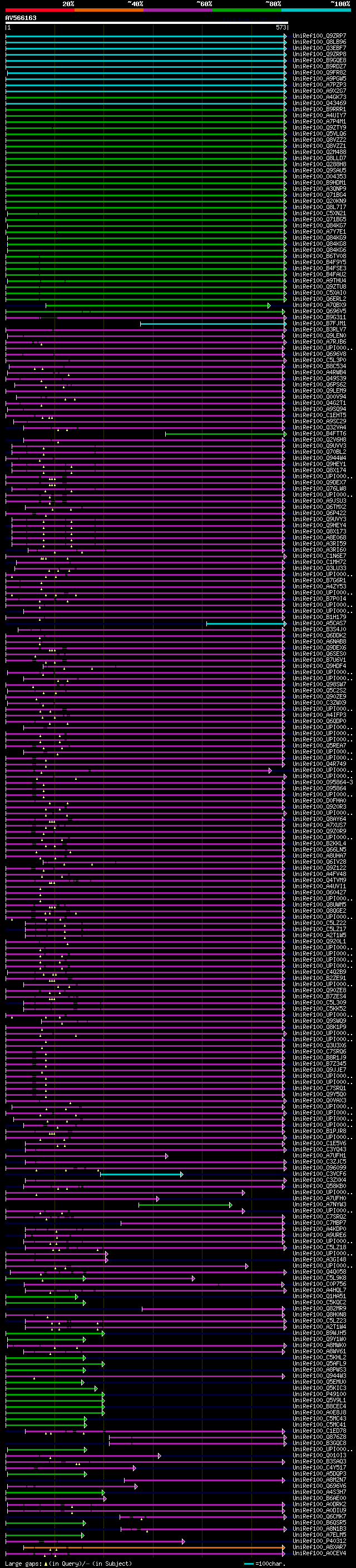Select label UniRef100_Q288H8
356x1568 pixels.
[x=319, y=164]
